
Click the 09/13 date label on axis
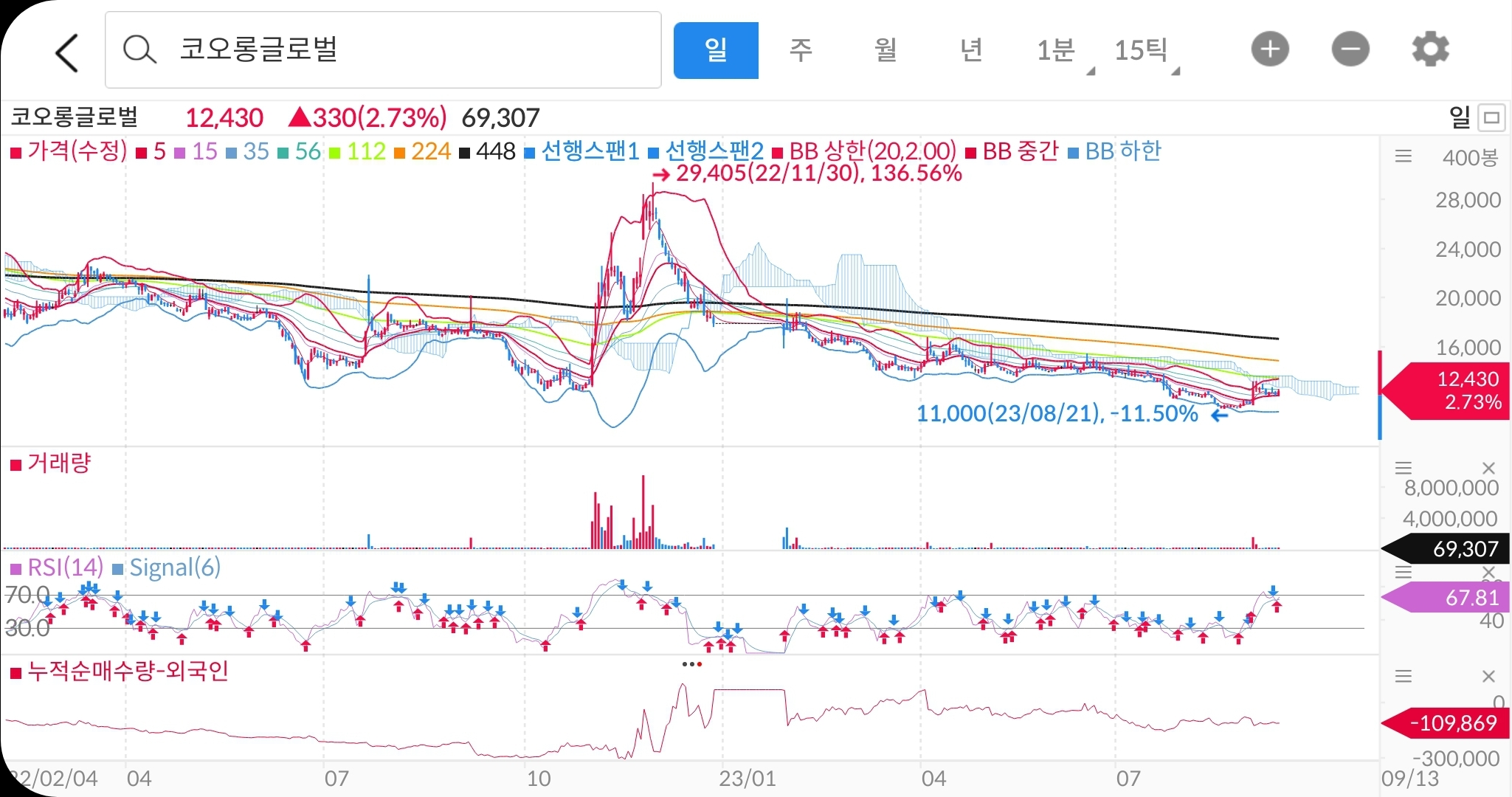1410,779
